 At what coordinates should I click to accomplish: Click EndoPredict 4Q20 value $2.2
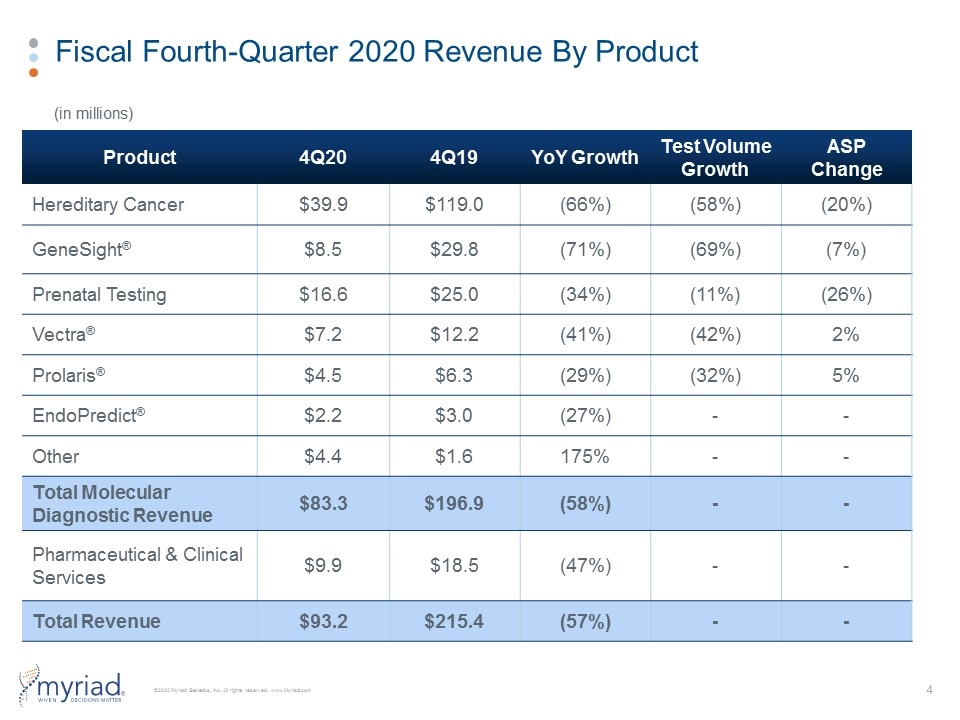point(323,416)
